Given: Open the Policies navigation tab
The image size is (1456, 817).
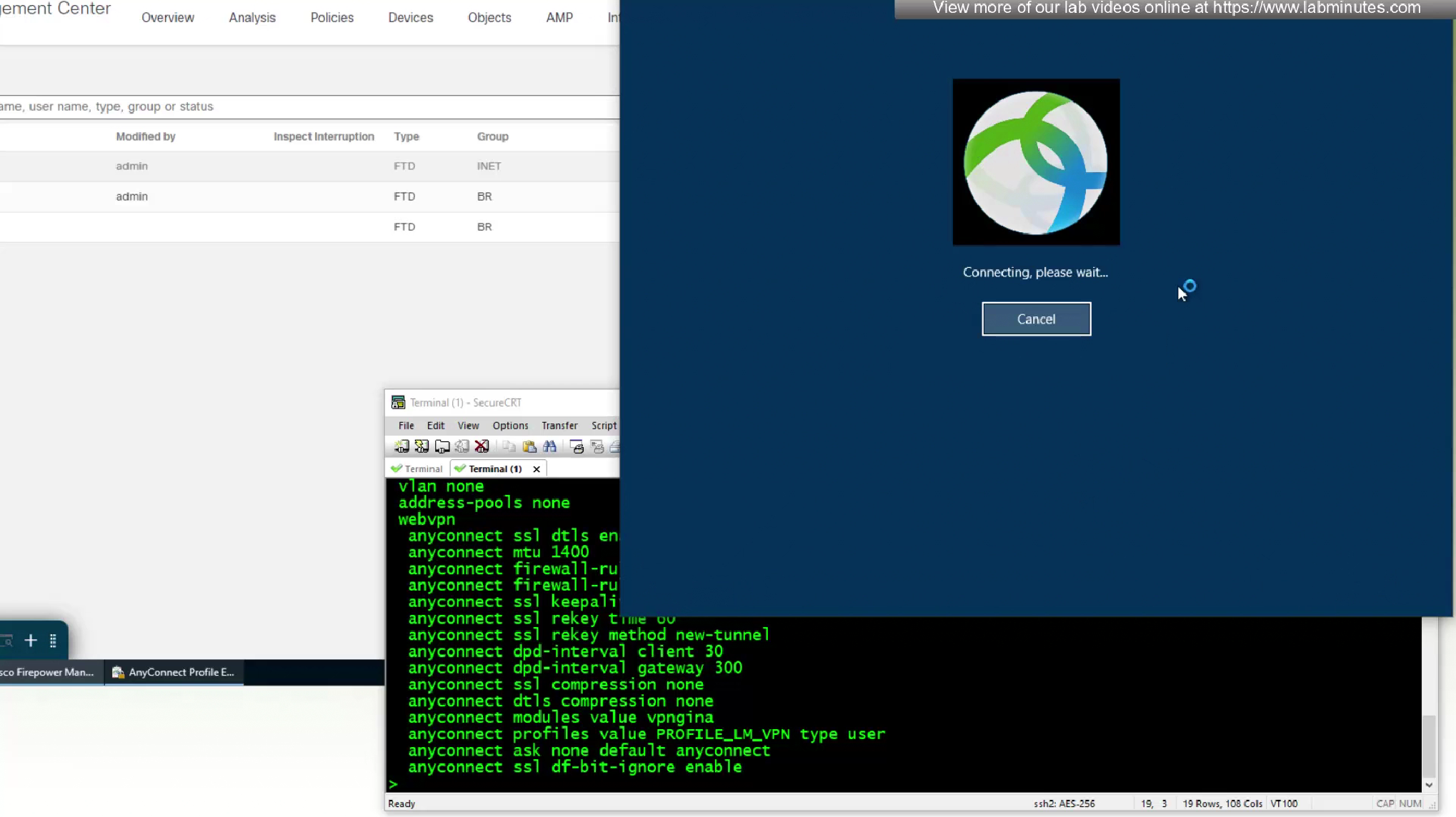Looking at the screenshot, I should (x=331, y=18).
